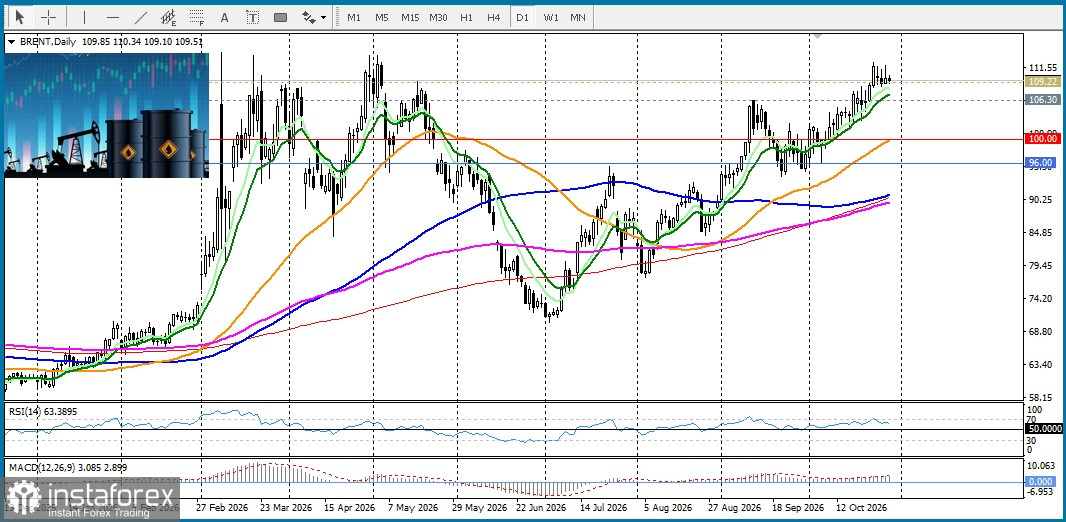
Task: Select the text label 'T' tool
Action: [x=252, y=17]
